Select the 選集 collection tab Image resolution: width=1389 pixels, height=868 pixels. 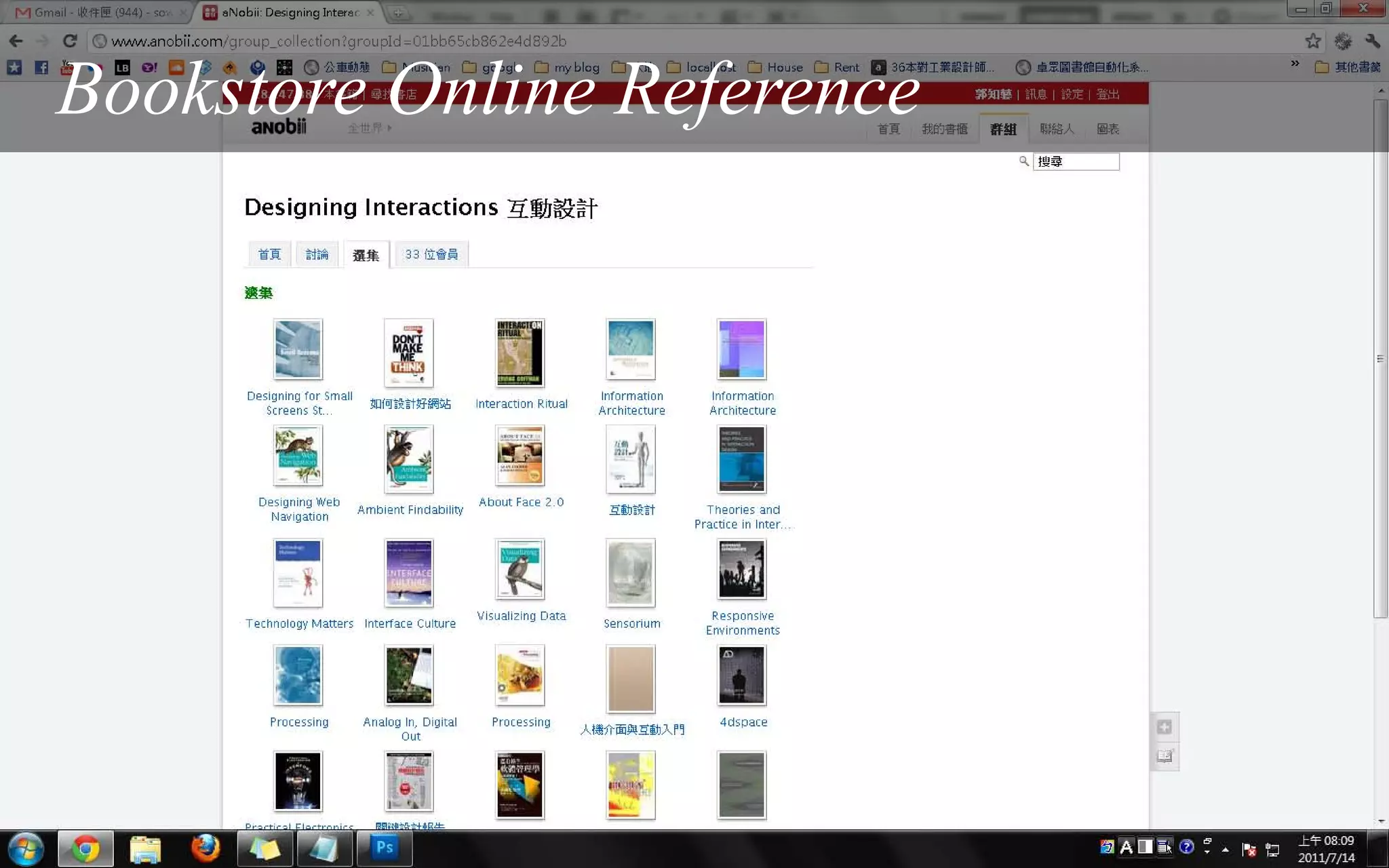coord(366,255)
